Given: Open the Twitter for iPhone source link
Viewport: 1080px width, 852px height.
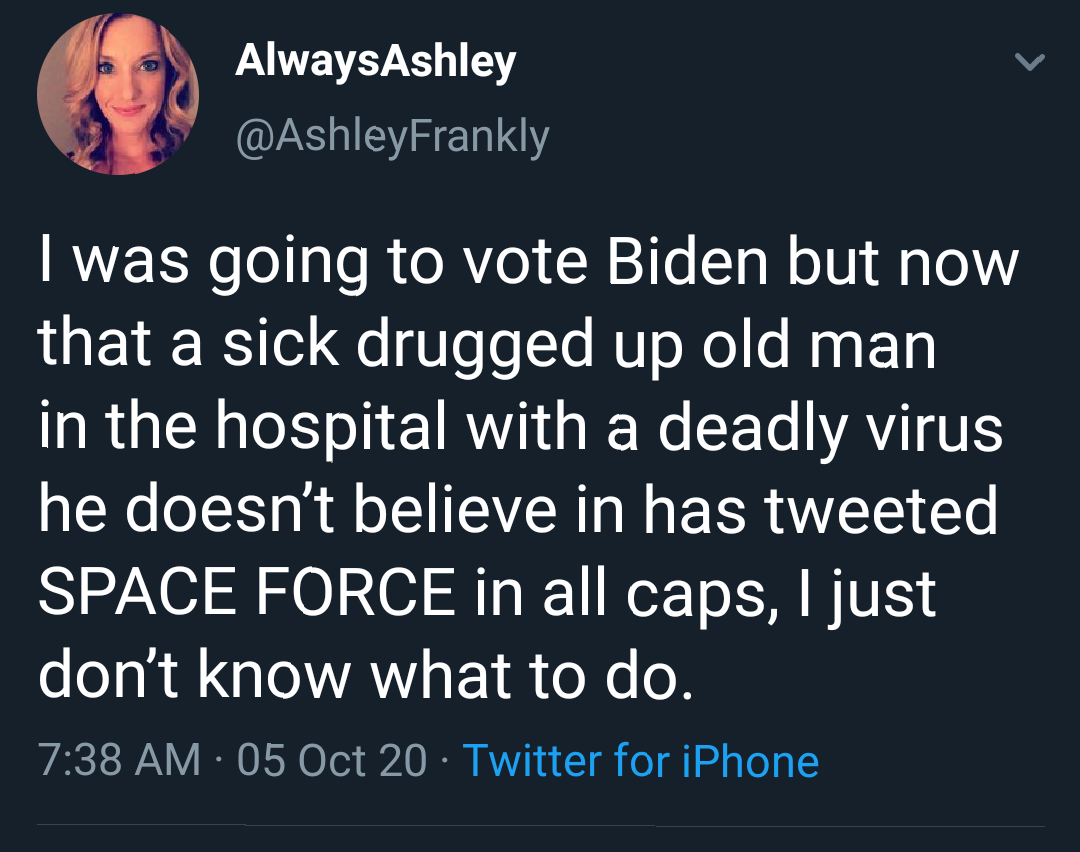Looking at the screenshot, I should tap(640, 760).
